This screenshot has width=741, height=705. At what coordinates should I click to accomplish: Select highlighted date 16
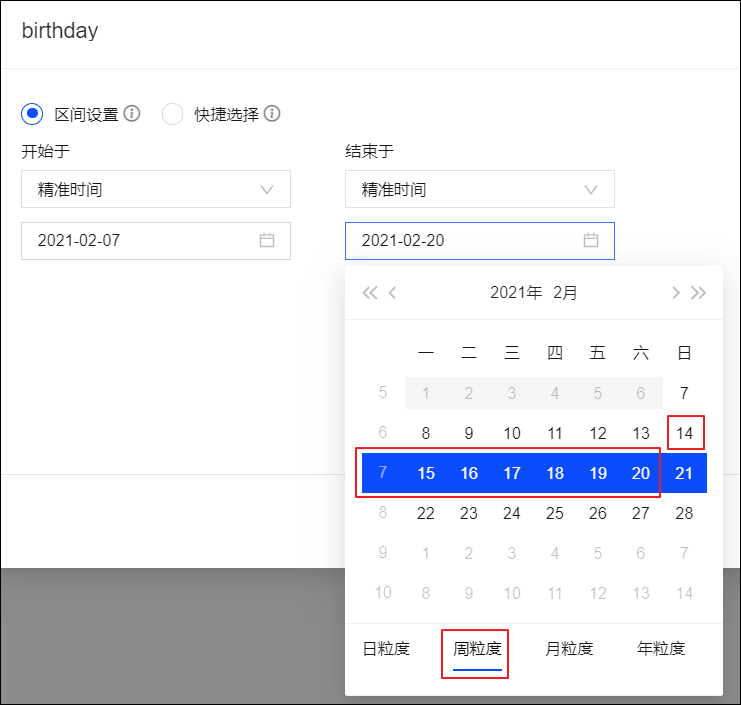coord(469,473)
